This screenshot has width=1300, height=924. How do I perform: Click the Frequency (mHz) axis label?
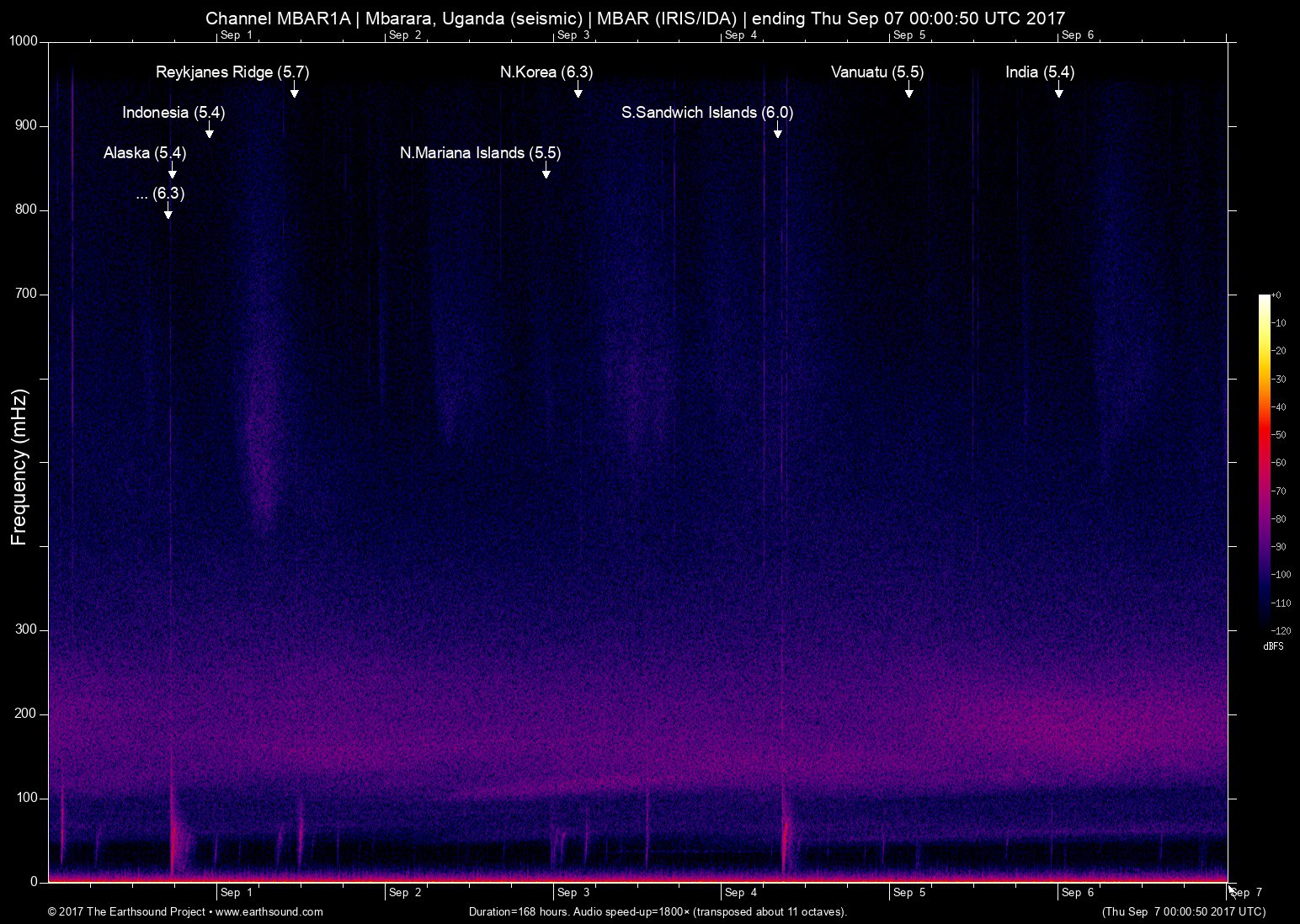19,462
